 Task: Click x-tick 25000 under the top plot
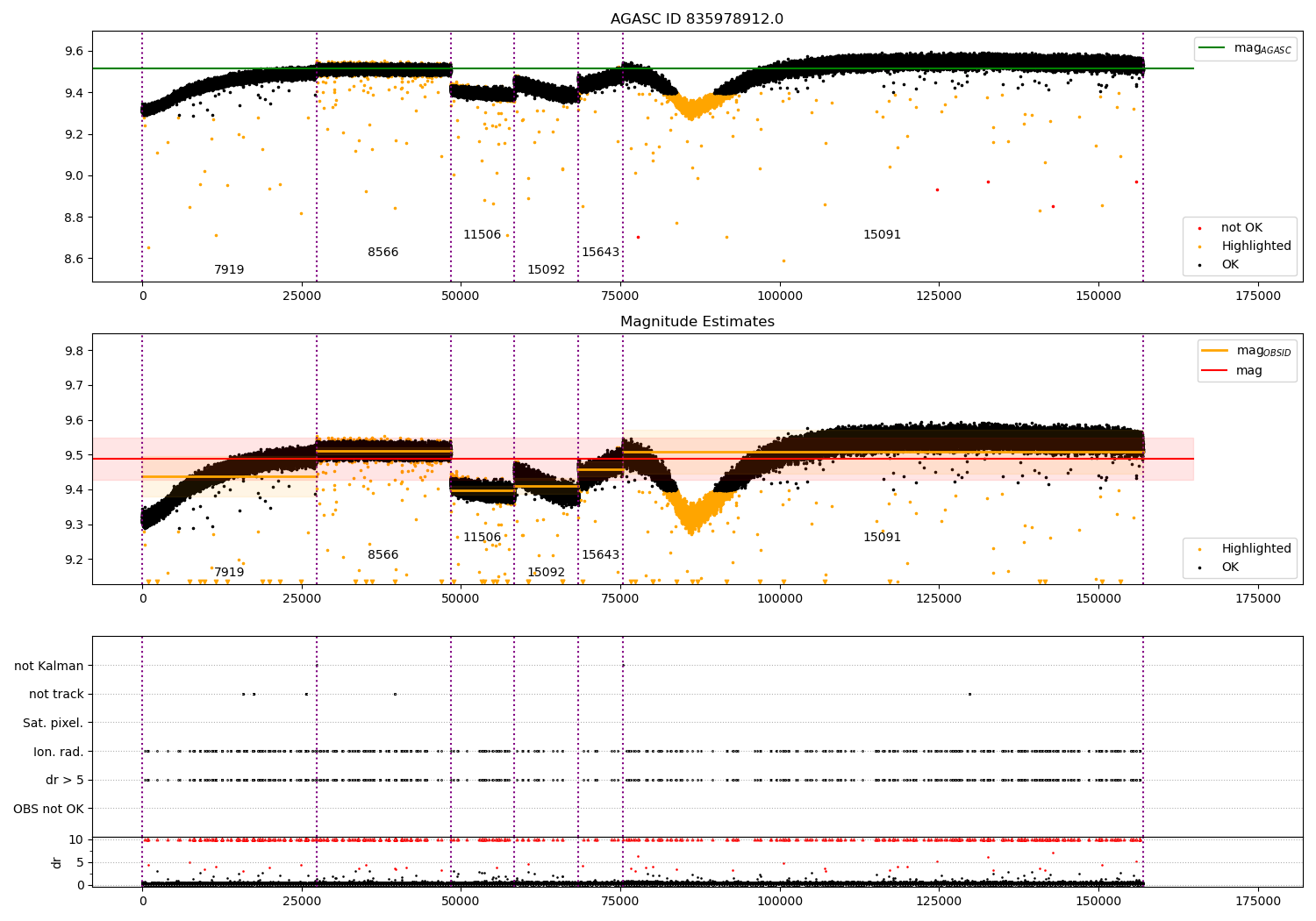click(302, 296)
